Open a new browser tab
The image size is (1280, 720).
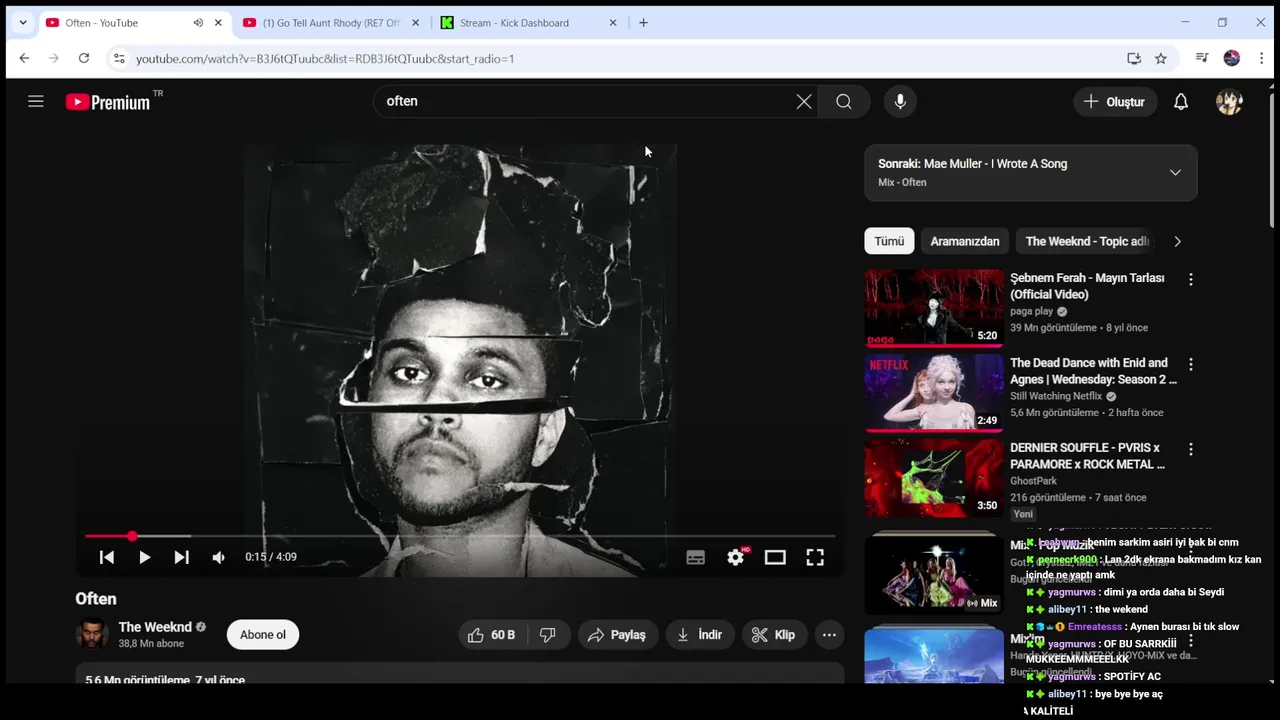click(643, 22)
